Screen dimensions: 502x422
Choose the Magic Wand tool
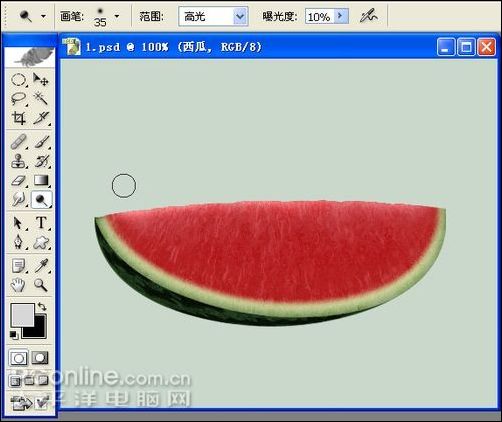[41, 99]
